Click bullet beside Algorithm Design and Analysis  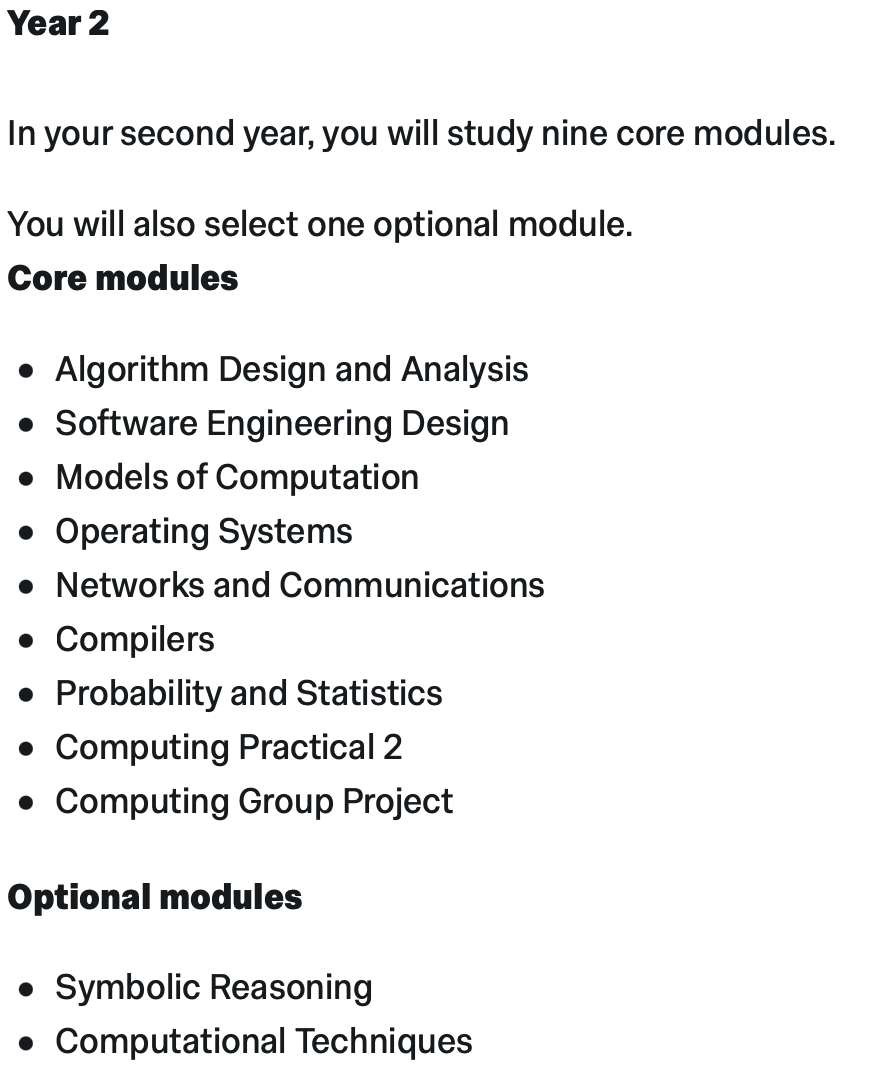point(27,371)
